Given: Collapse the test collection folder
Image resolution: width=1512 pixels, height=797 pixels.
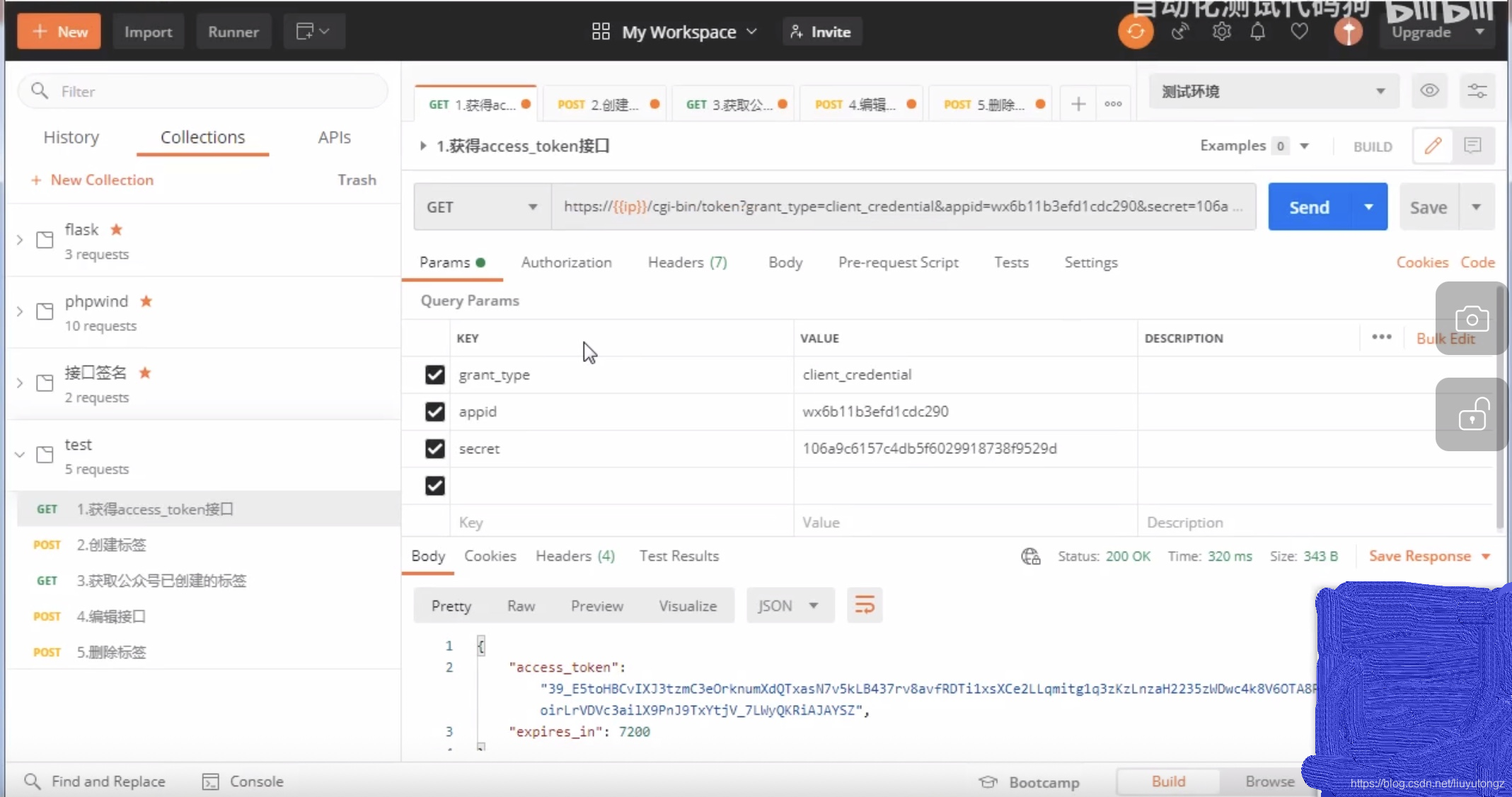Looking at the screenshot, I should [x=20, y=455].
